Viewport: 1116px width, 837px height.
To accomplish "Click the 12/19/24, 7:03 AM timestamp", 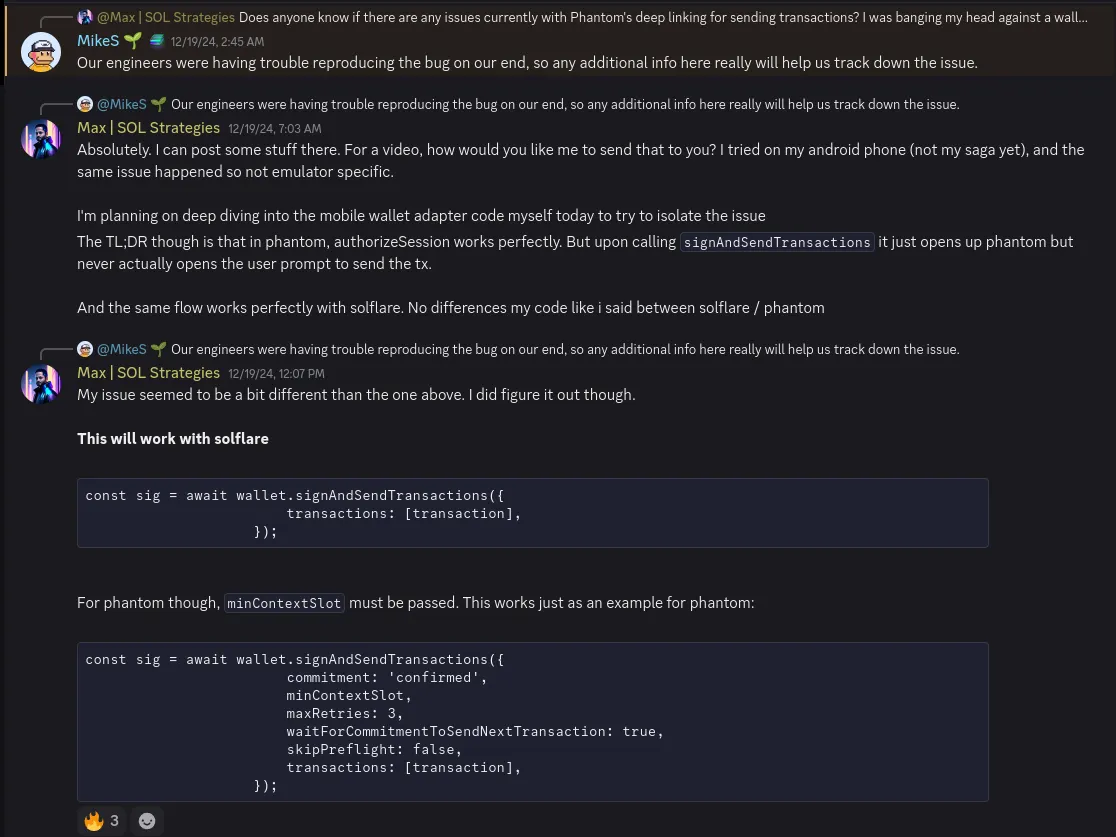I will [x=275, y=129].
